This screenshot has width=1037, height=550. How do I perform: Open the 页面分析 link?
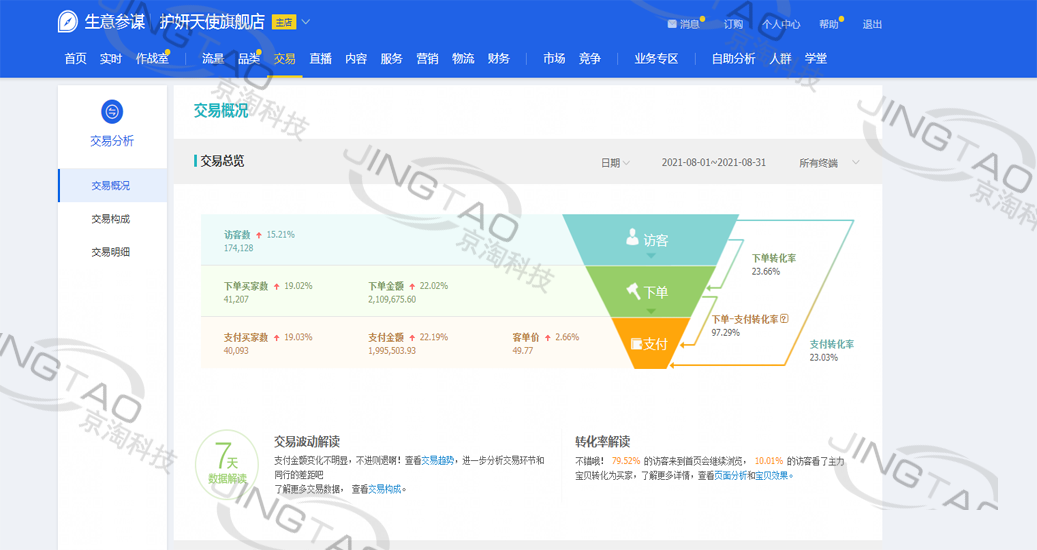click(729, 476)
